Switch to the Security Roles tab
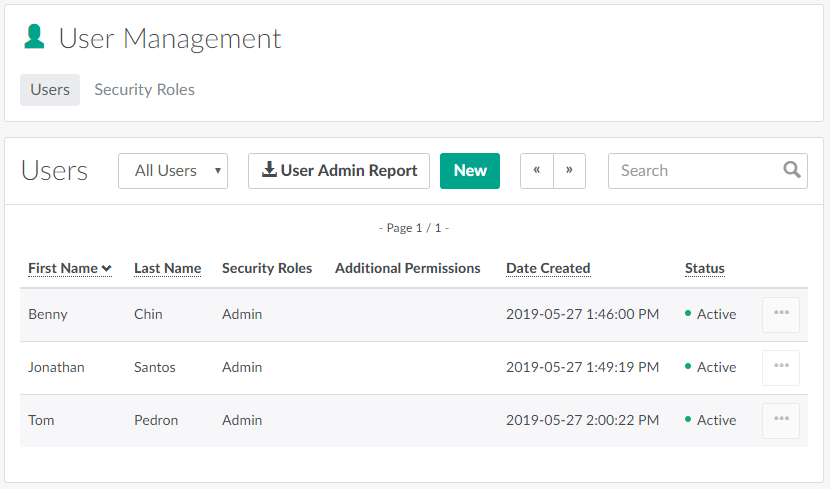830x489 pixels. point(144,89)
